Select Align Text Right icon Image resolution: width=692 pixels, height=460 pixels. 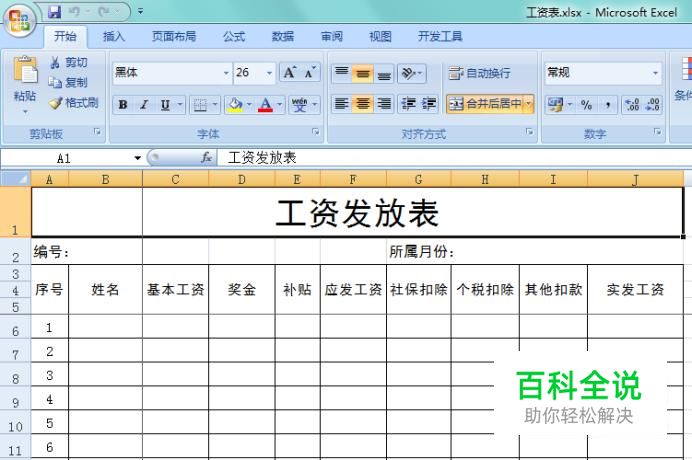(384, 104)
